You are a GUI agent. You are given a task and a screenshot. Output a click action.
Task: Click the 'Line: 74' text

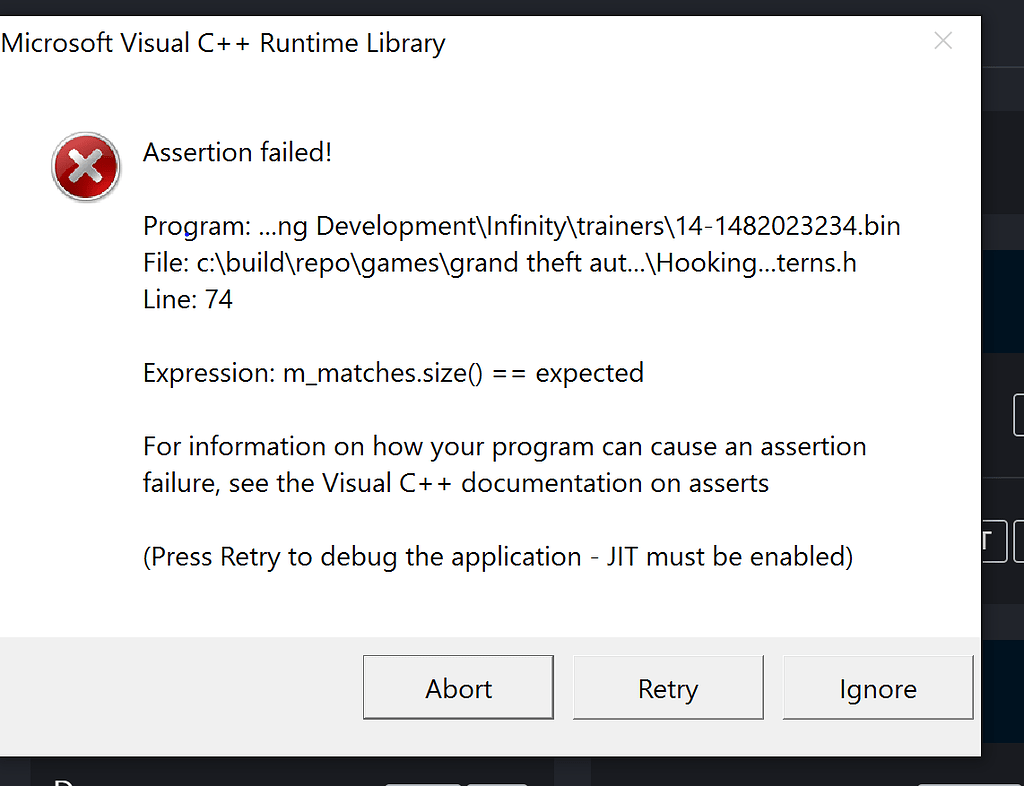pyautogui.click(x=187, y=298)
